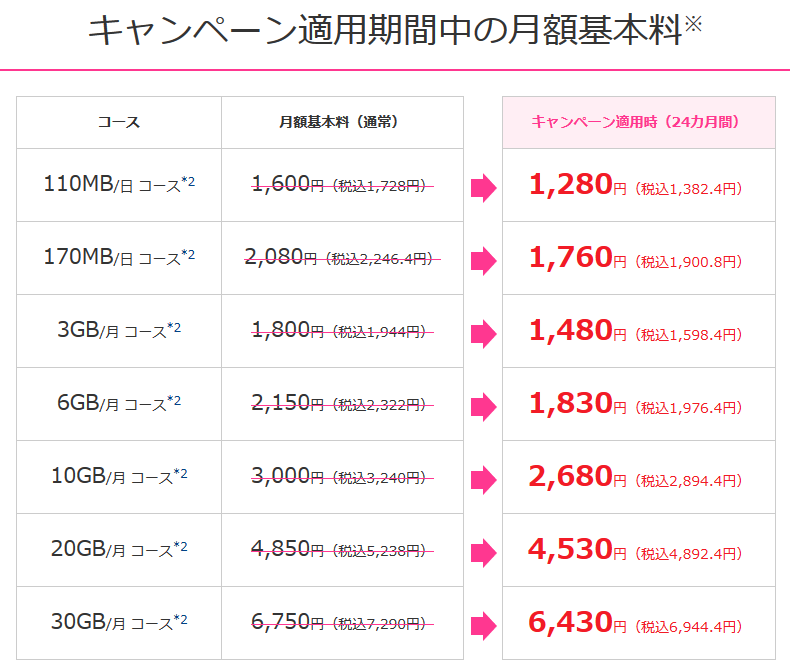Click the pink arrow in the 30GB row

point(484,626)
